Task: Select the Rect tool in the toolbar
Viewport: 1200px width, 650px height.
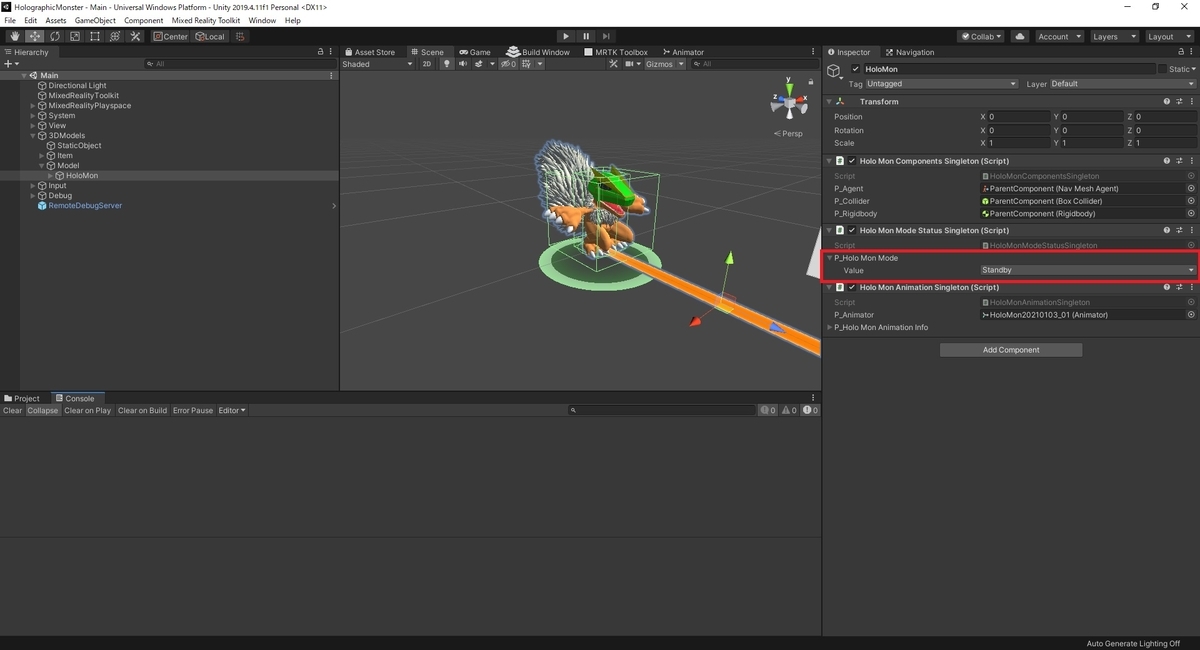Action: (94, 36)
